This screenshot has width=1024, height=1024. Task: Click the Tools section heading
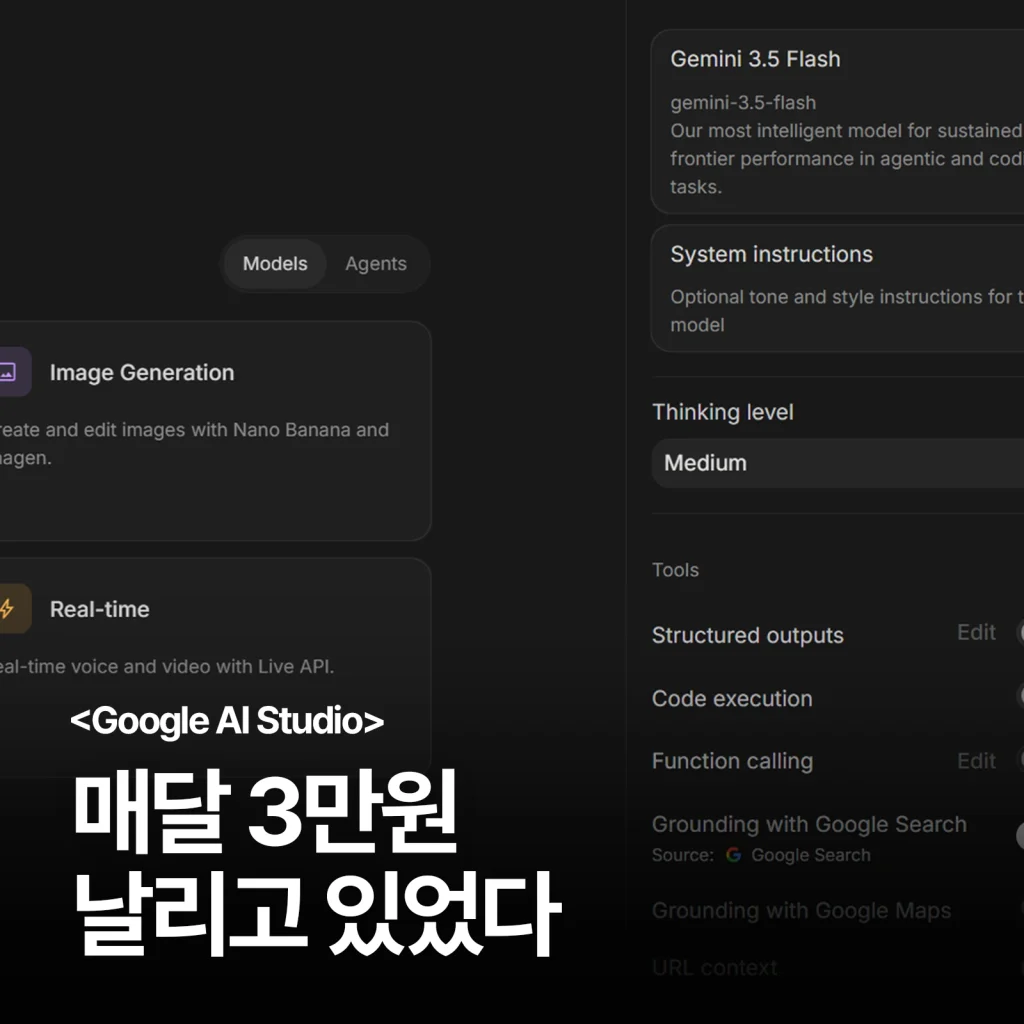coord(675,570)
